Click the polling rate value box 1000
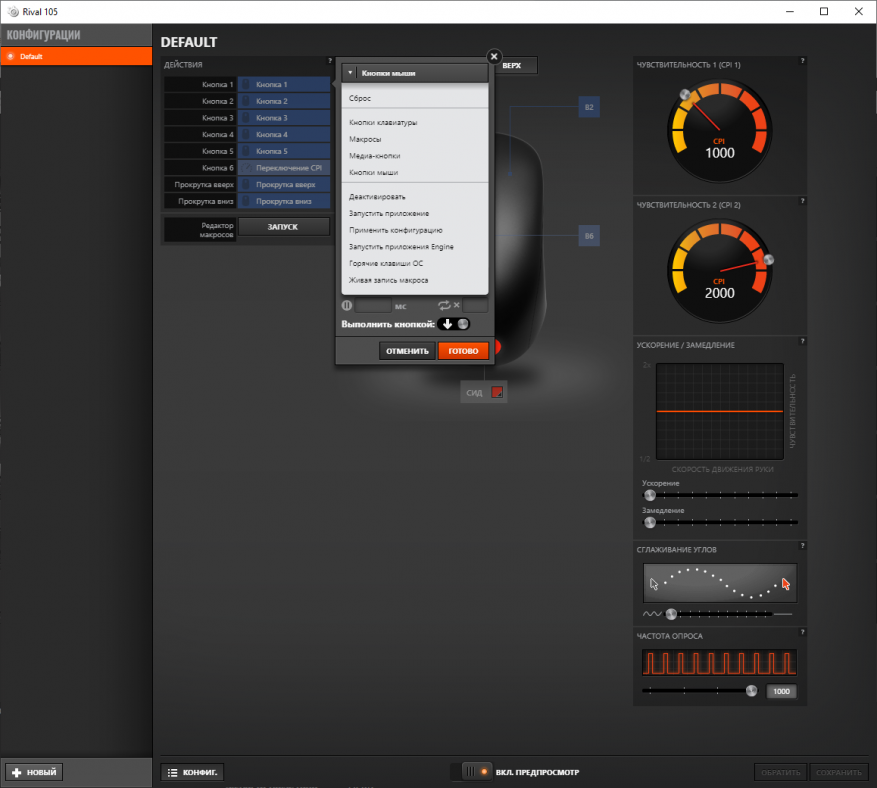 (781, 691)
